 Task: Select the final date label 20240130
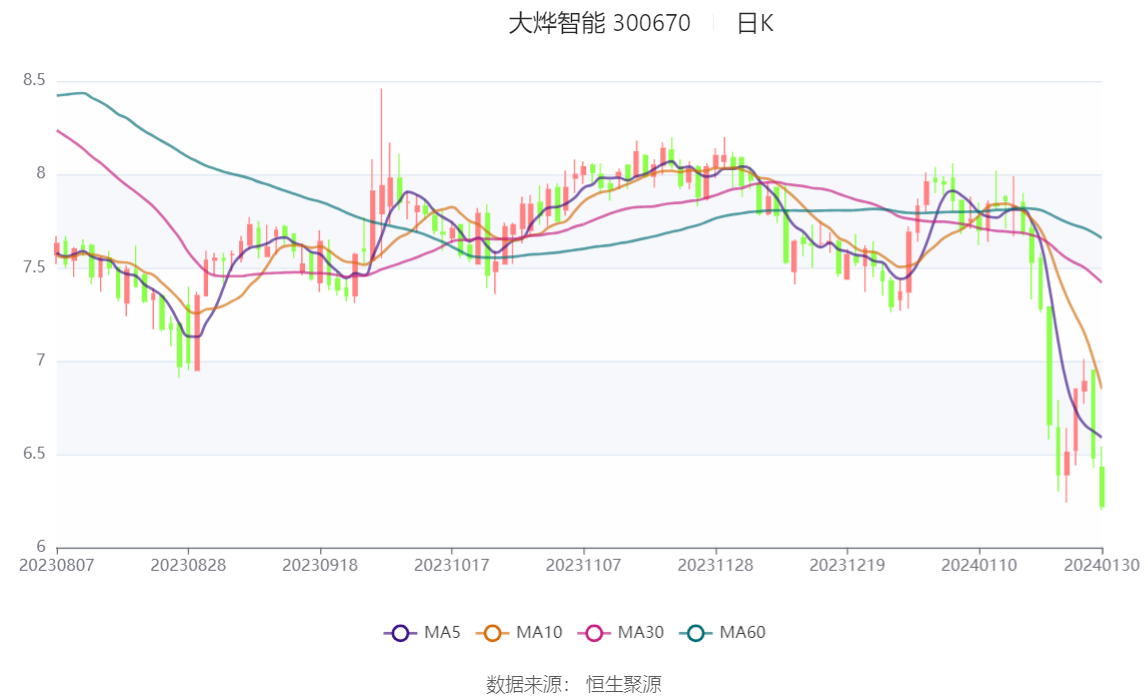1102,565
